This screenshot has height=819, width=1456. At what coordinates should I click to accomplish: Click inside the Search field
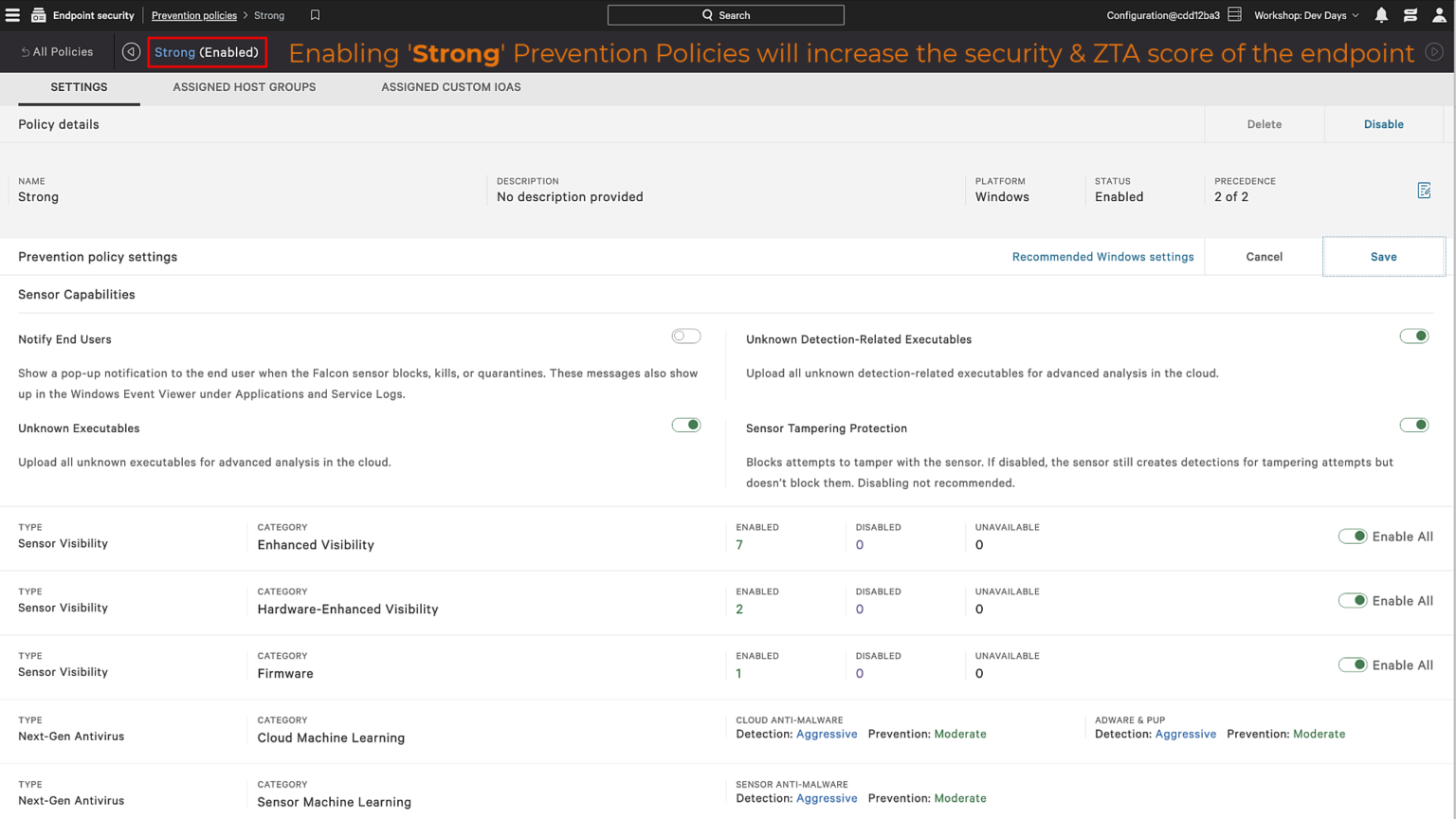click(x=725, y=14)
